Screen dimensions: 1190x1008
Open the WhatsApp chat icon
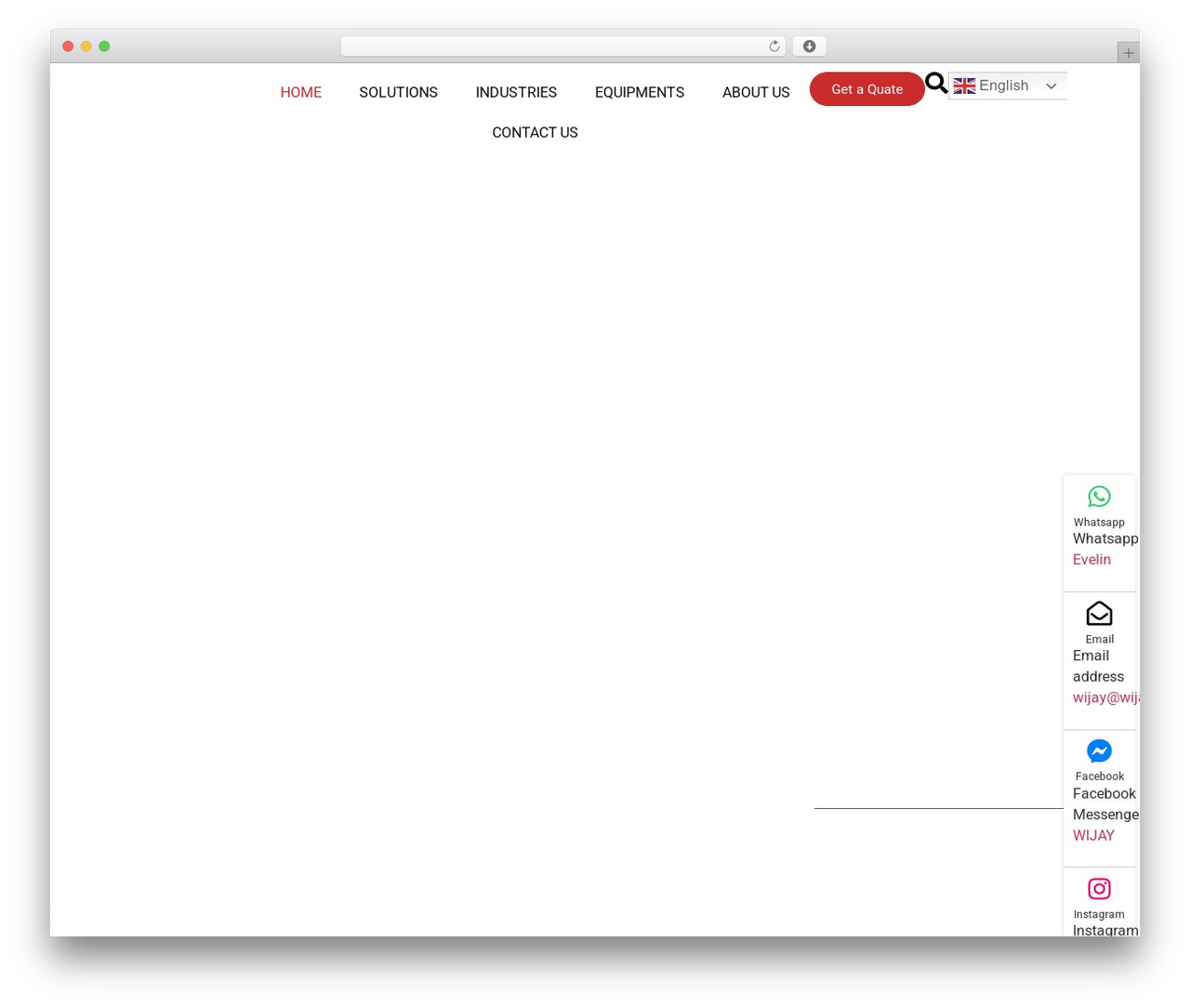coord(1099,497)
